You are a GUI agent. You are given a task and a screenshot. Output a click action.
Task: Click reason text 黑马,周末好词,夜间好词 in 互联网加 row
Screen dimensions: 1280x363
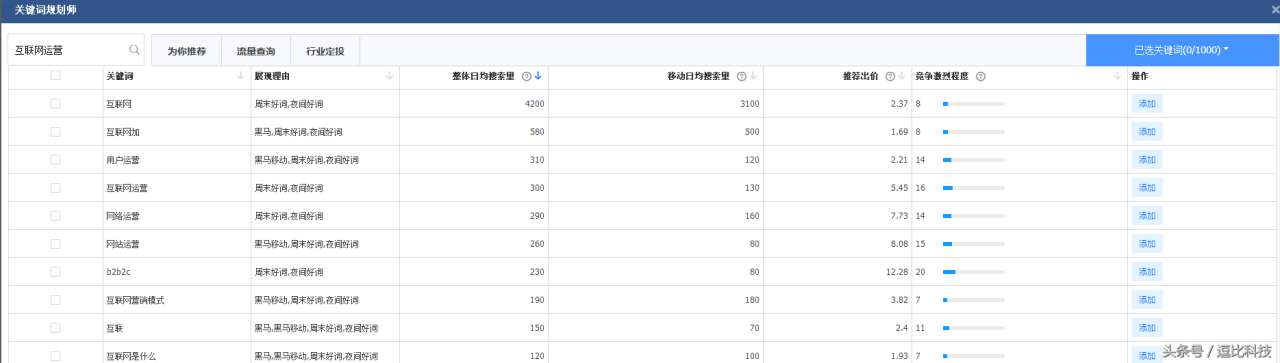click(x=298, y=132)
